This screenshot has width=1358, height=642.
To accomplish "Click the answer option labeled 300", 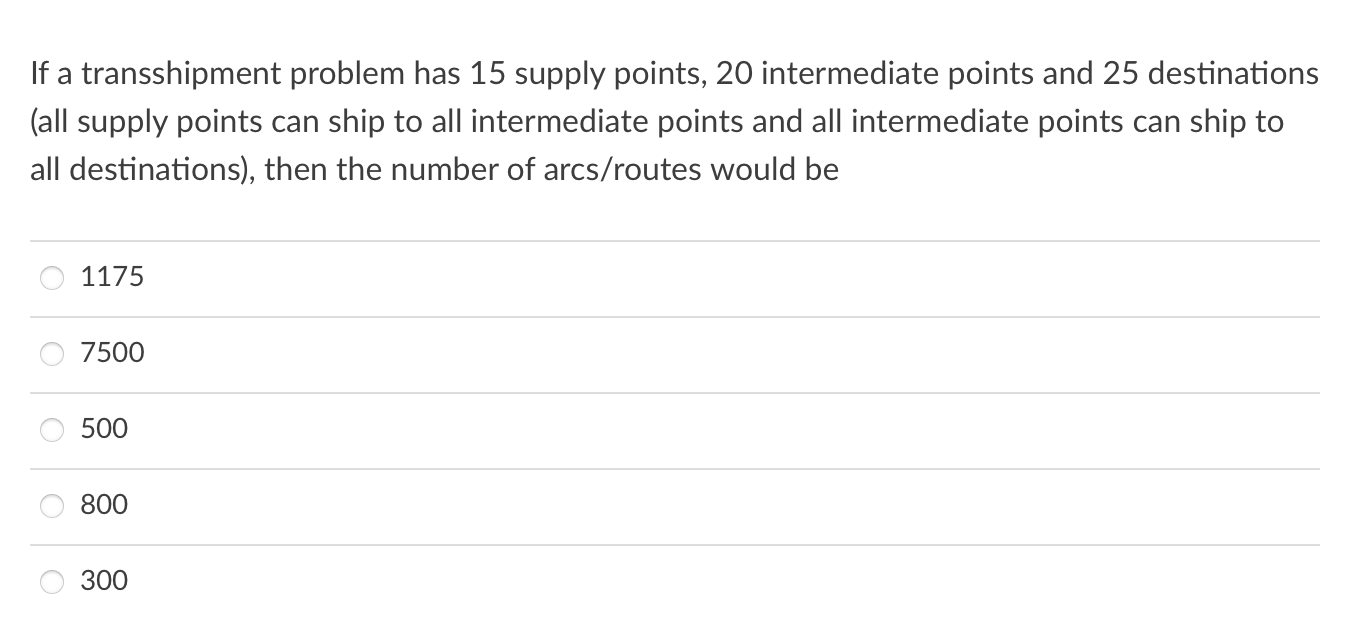I will (104, 581).
